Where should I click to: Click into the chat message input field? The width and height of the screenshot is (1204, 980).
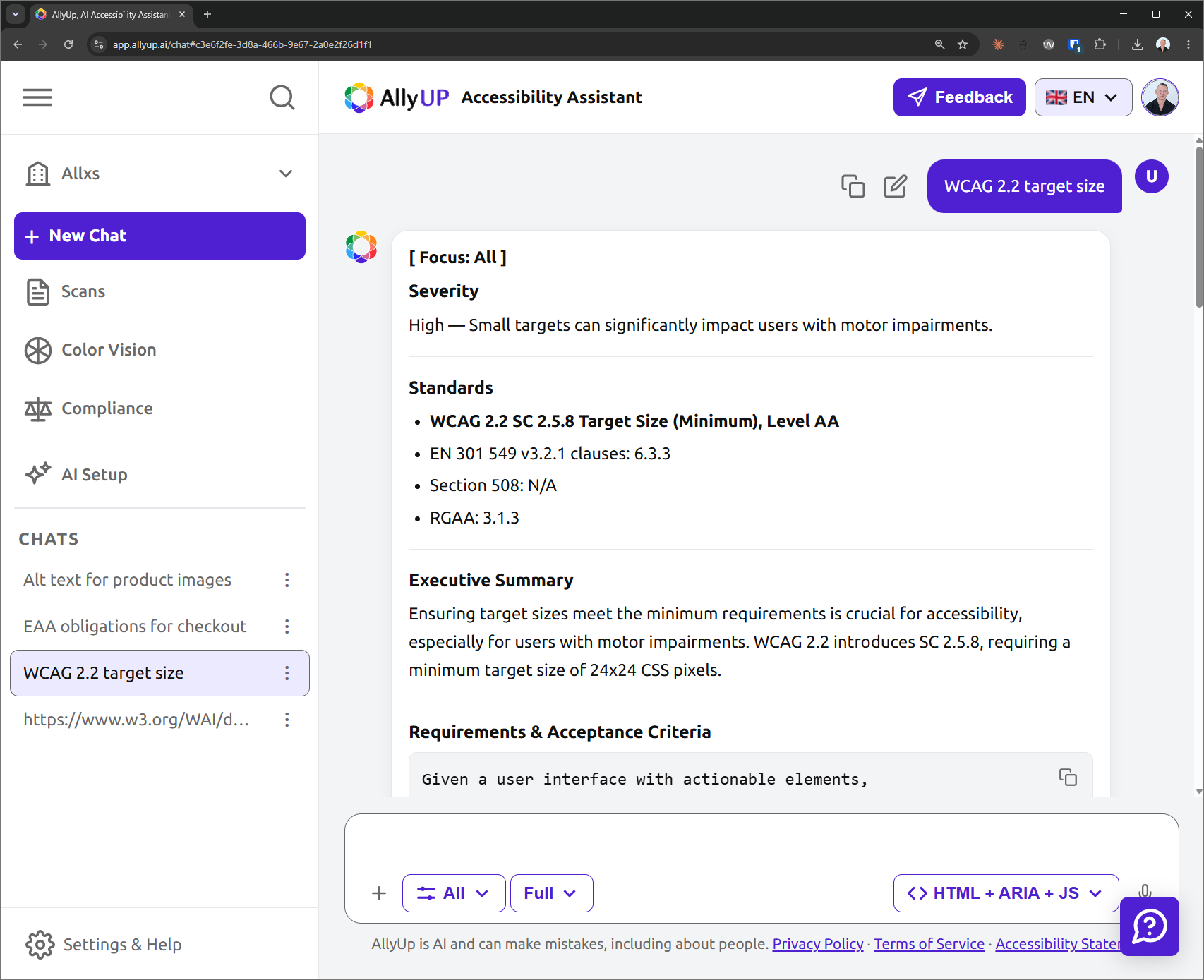(761, 843)
